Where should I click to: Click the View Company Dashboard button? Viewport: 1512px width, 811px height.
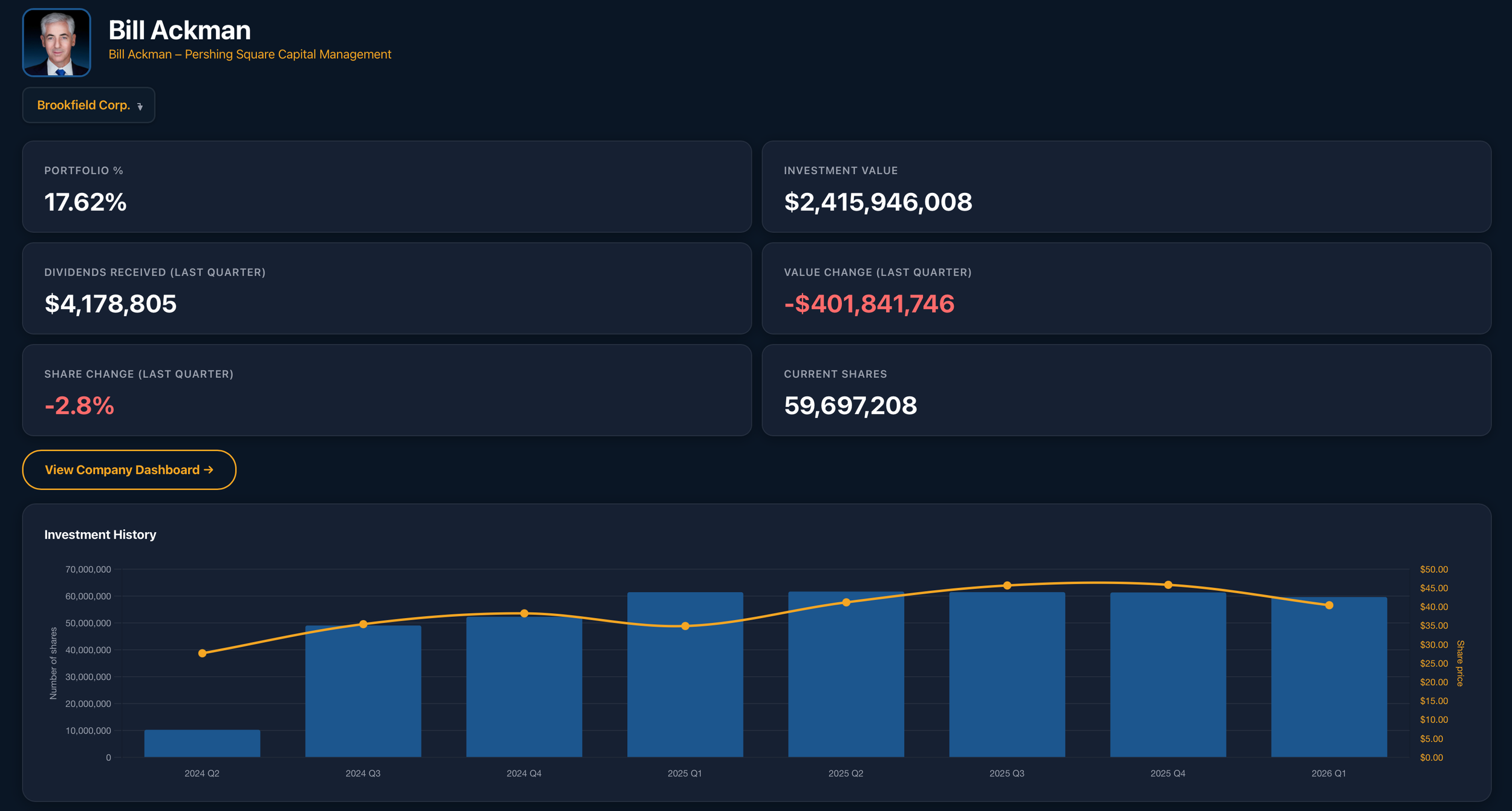(x=129, y=470)
